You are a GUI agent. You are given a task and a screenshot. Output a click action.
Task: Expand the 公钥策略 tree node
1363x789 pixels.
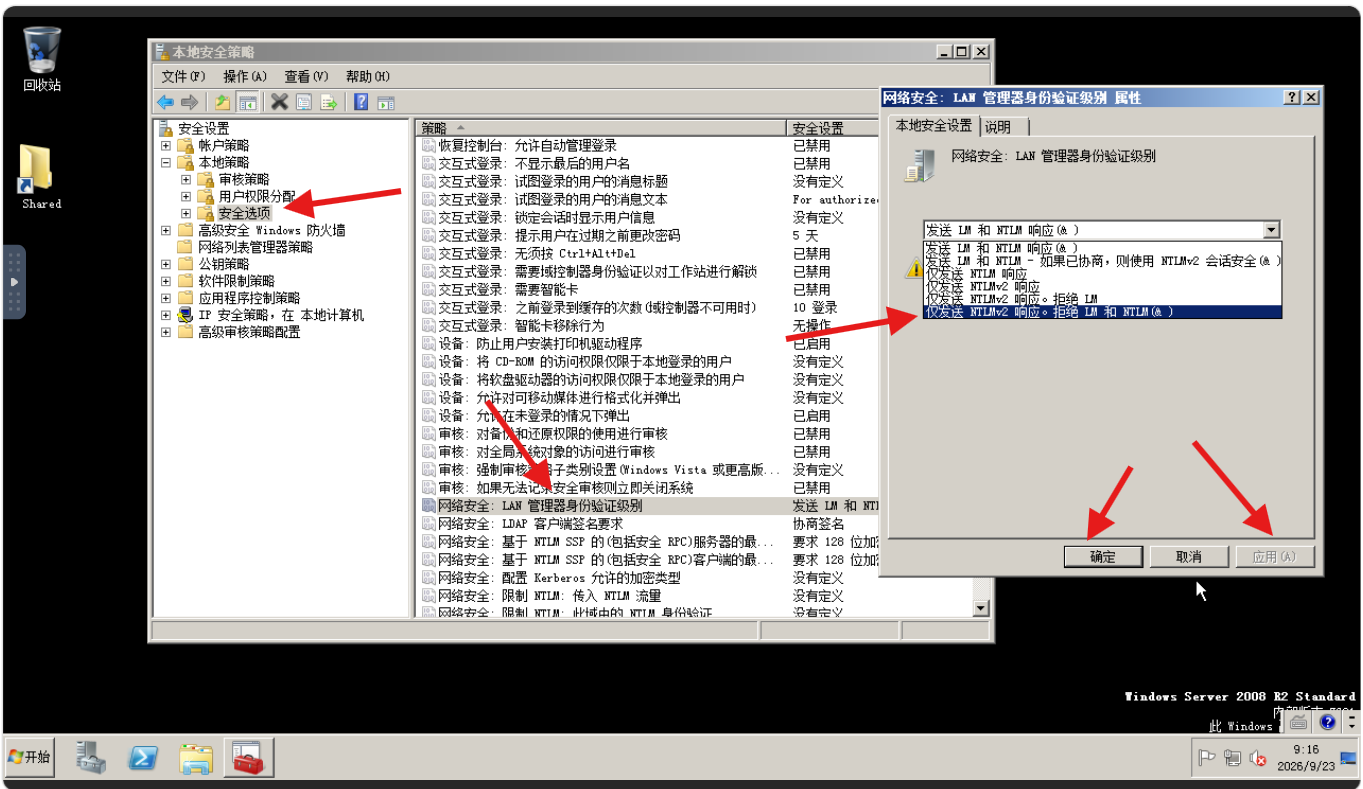pyautogui.click(x=166, y=264)
